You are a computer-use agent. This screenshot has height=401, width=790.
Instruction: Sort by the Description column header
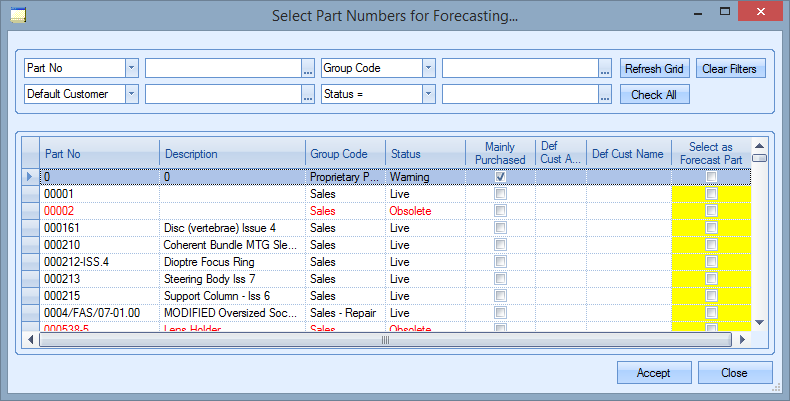click(232, 154)
